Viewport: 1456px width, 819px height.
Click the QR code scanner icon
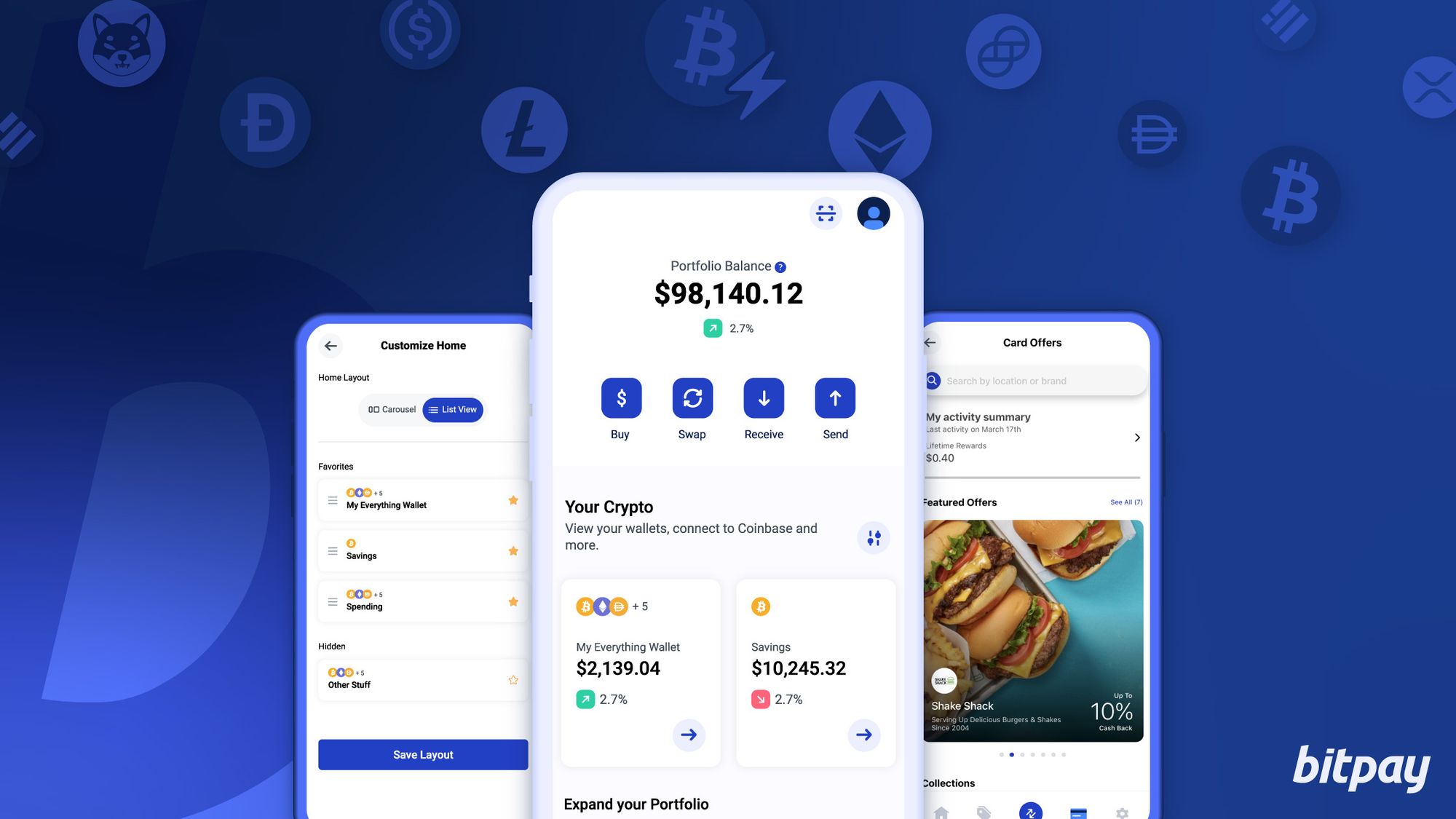[x=826, y=213]
